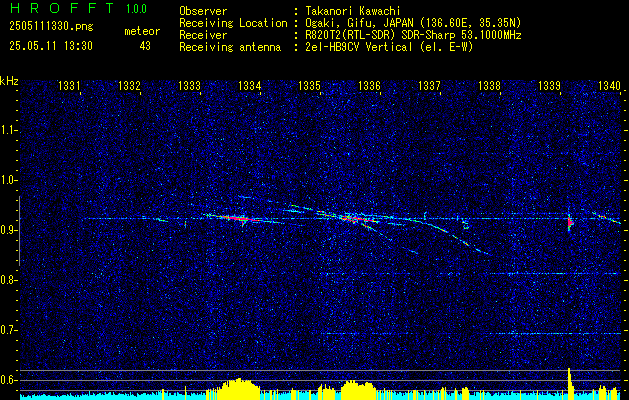The width and height of the screenshot is (629, 400).
Task: Click the 1332 time axis label
Action: 129,85
